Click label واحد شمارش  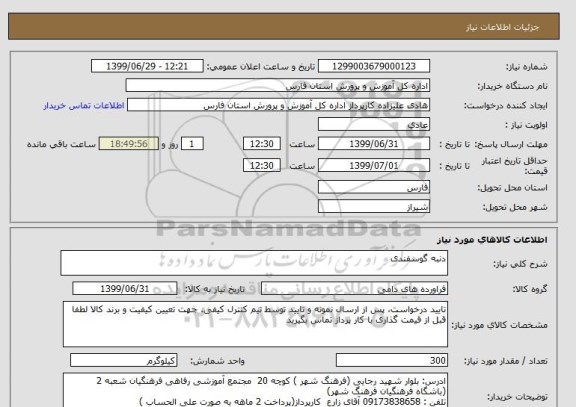point(217,361)
